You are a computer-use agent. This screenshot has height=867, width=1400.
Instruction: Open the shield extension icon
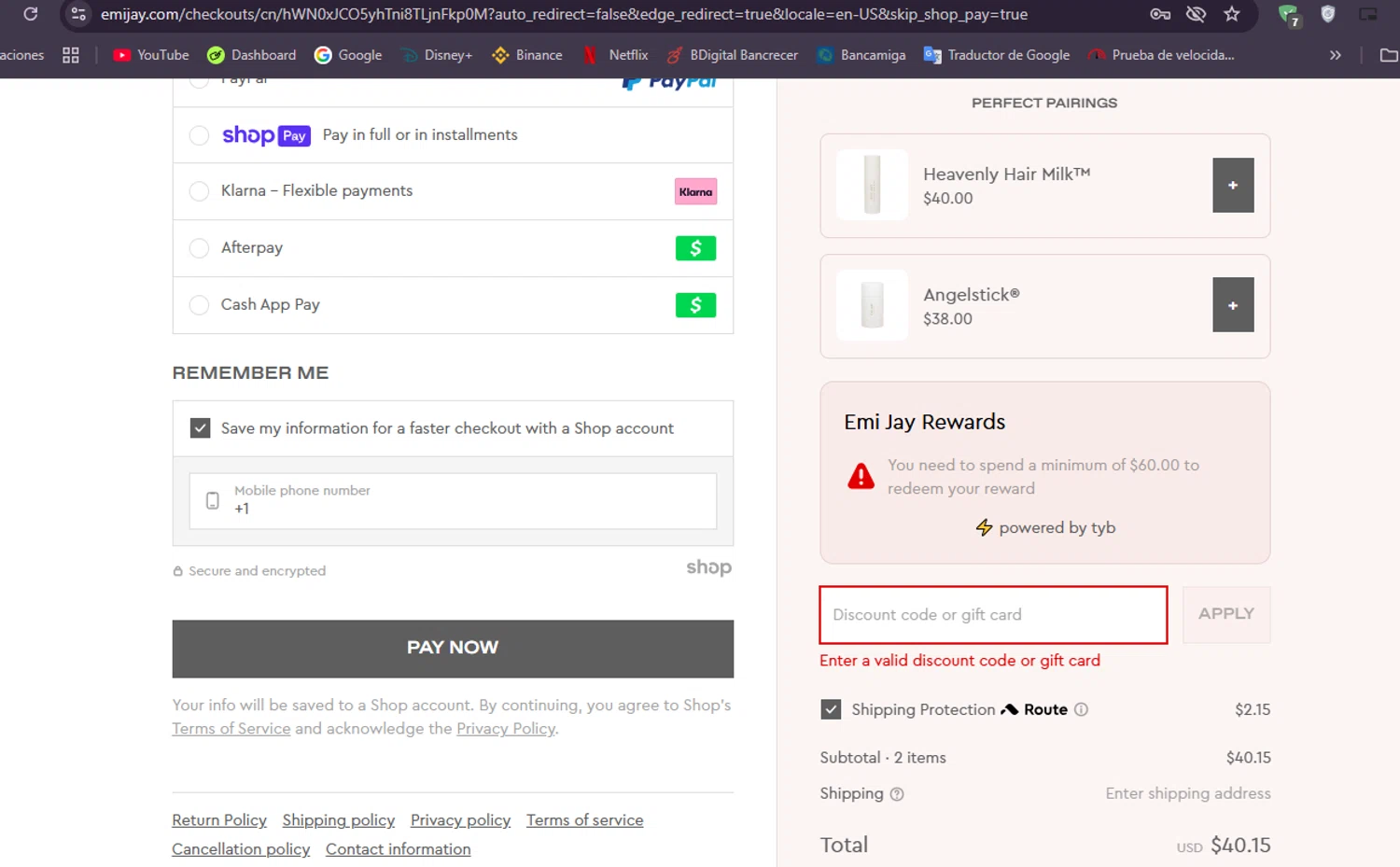pyautogui.click(x=1328, y=14)
